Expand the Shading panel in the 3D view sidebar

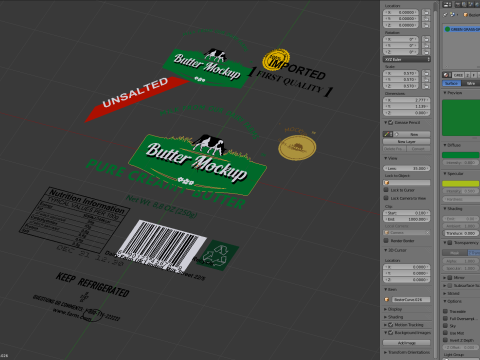pyautogui.click(x=386, y=317)
